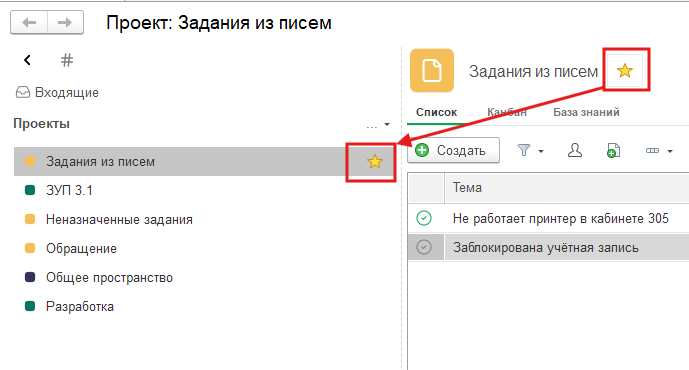689x370 pixels.
Task: Click the add document icon
Action: pyautogui.click(x=613, y=150)
